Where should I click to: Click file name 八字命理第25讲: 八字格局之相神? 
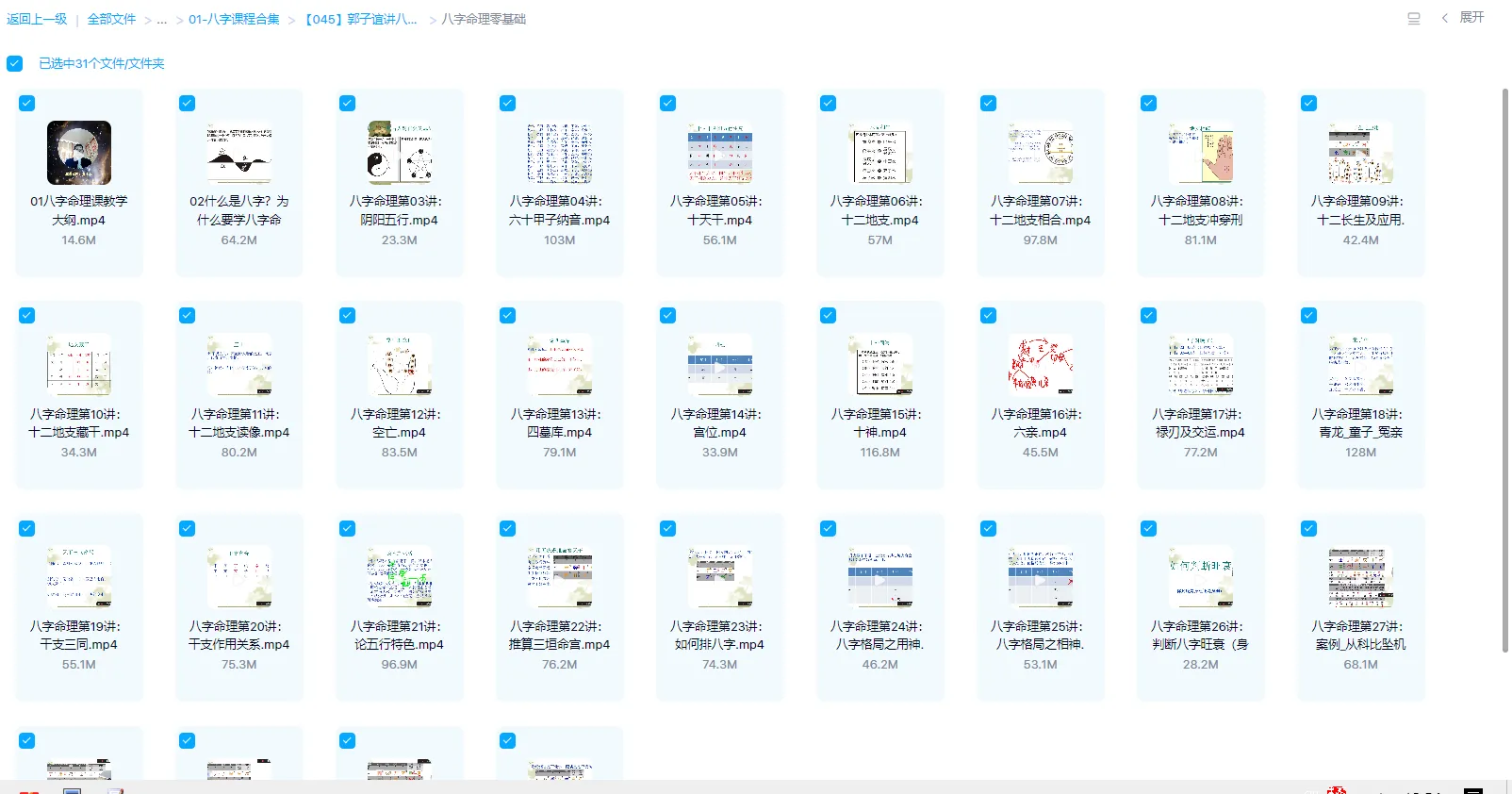click(x=1041, y=635)
